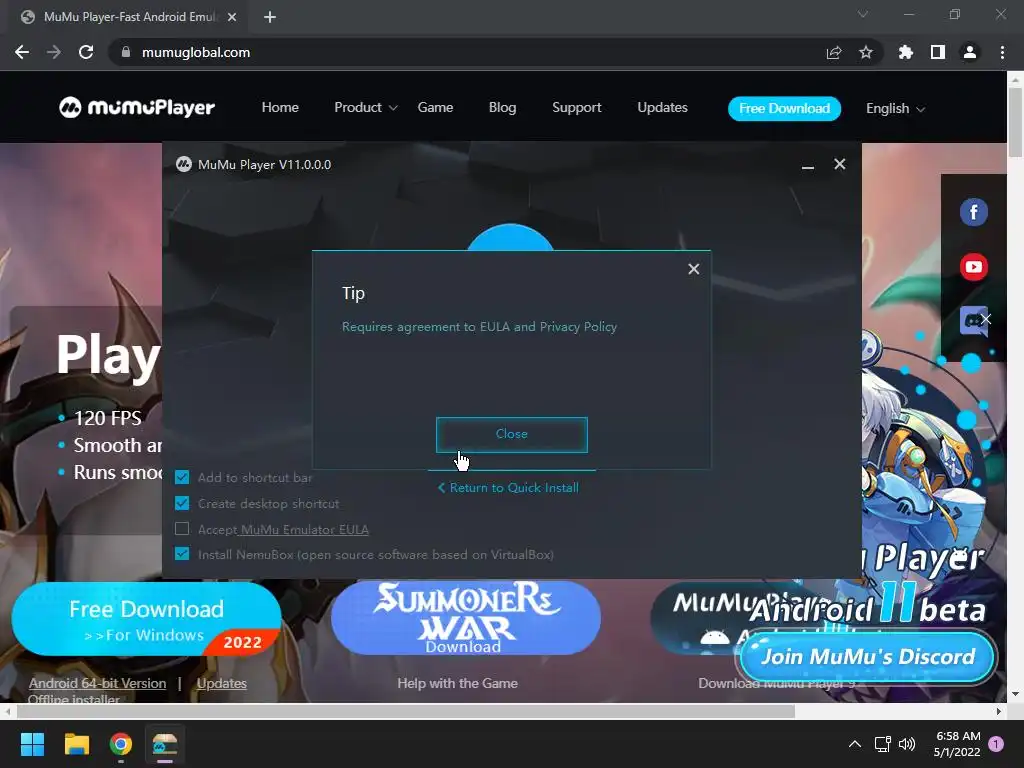Go to the Blog page
Screen dimensions: 1024x768
coord(502,108)
